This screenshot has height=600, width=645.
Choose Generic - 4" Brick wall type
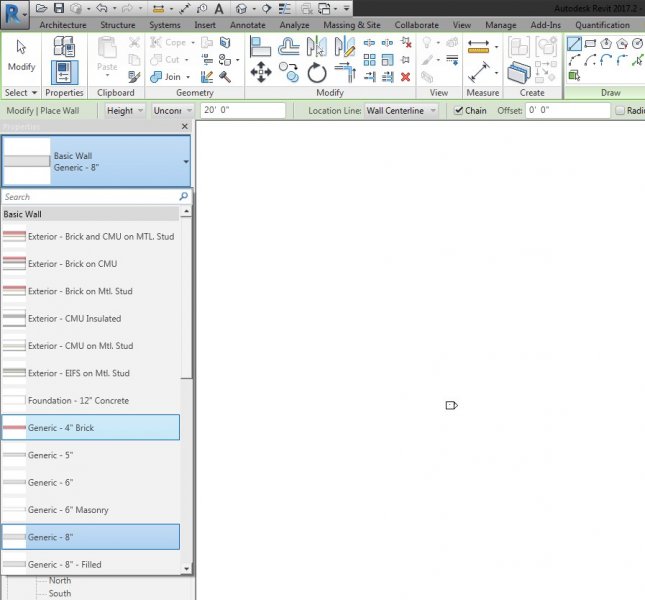[x=90, y=428]
